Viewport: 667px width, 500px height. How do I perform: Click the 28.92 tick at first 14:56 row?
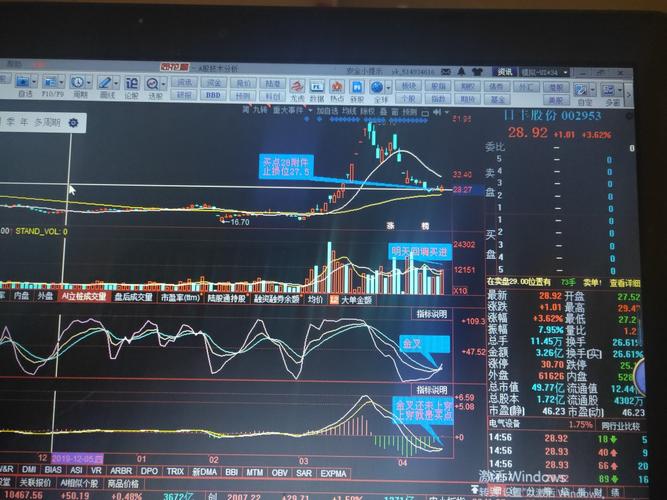tap(556, 438)
